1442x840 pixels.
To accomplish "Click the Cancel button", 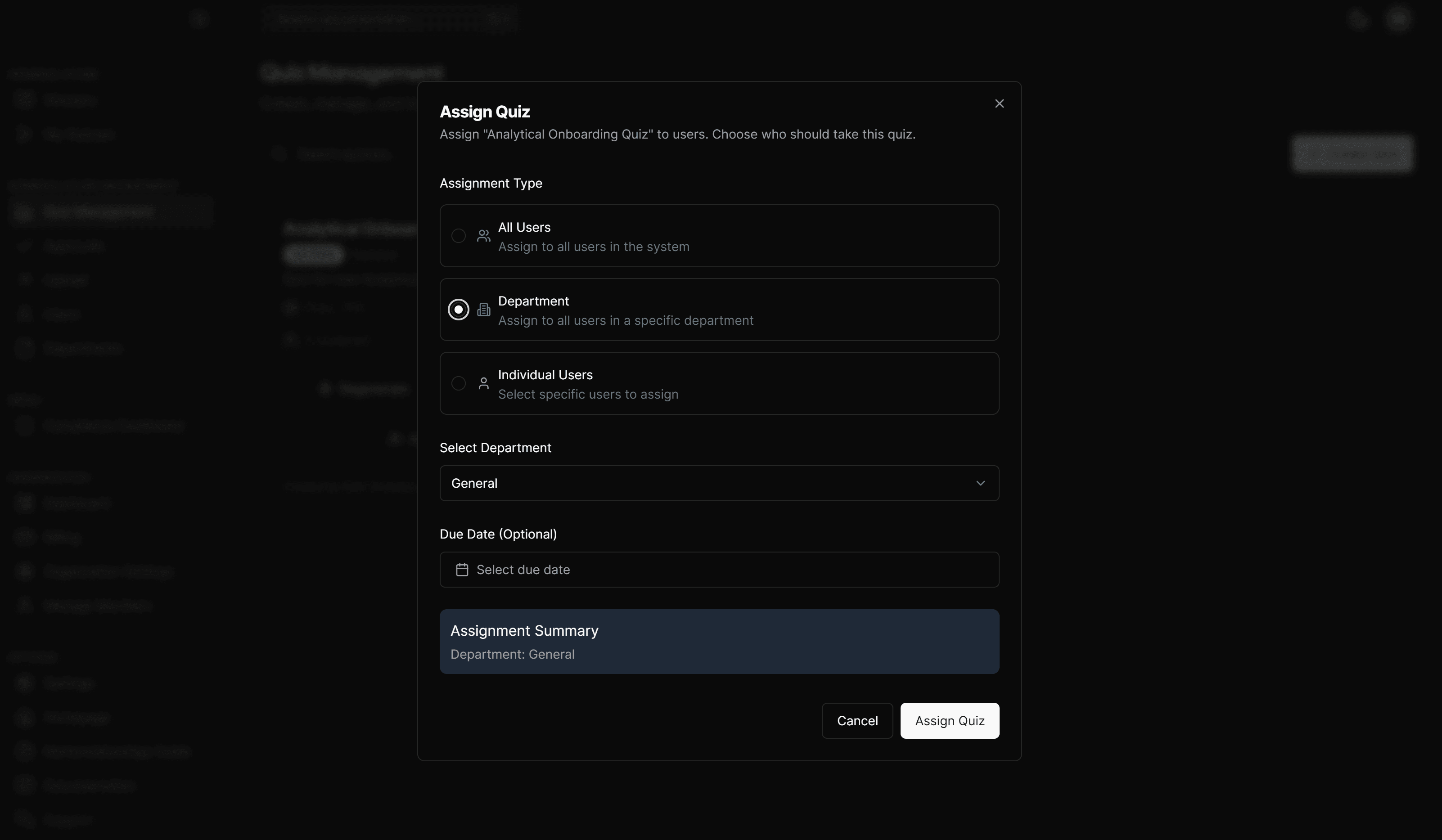I will click(856, 720).
